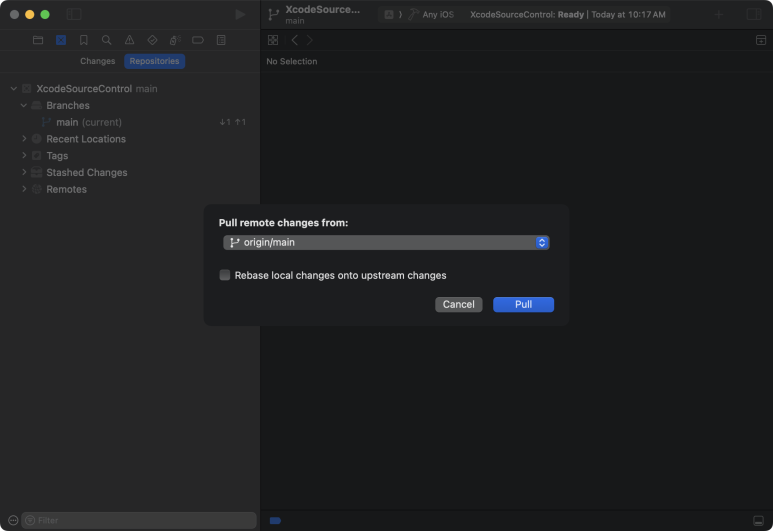
Task: Open the Report navigator icon
Action: (x=221, y=40)
